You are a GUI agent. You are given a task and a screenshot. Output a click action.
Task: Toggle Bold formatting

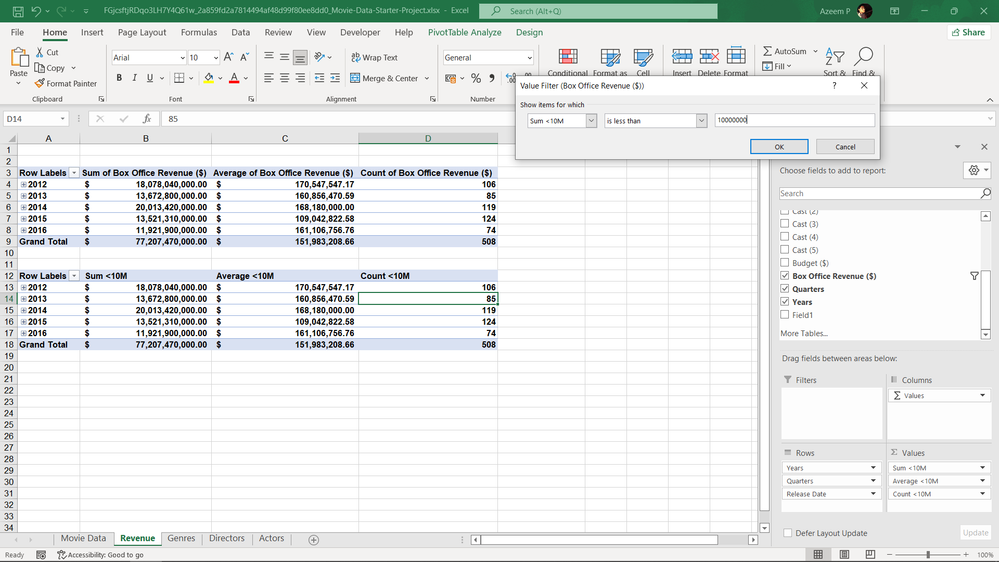[119, 78]
